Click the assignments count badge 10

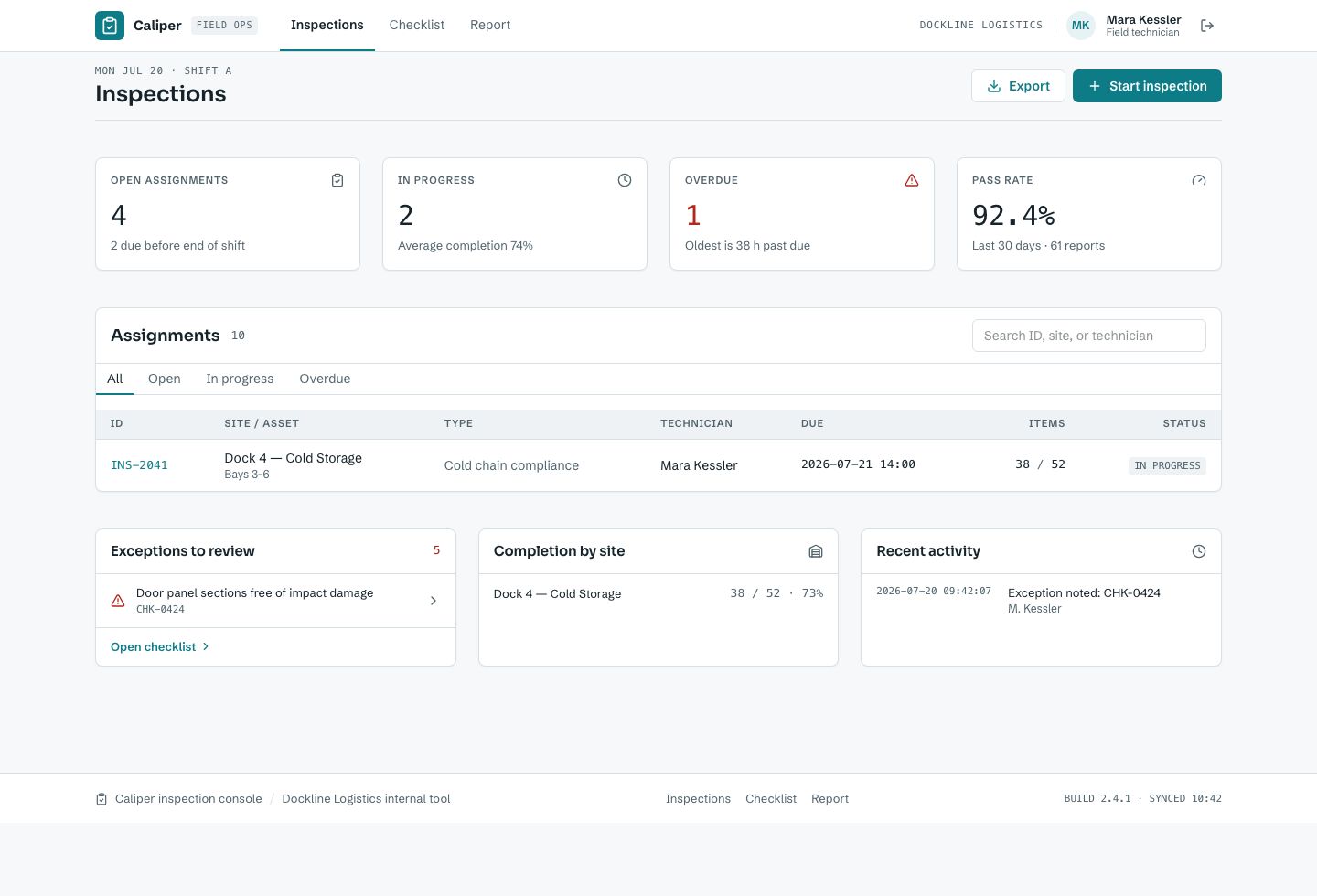pos(238,336)
